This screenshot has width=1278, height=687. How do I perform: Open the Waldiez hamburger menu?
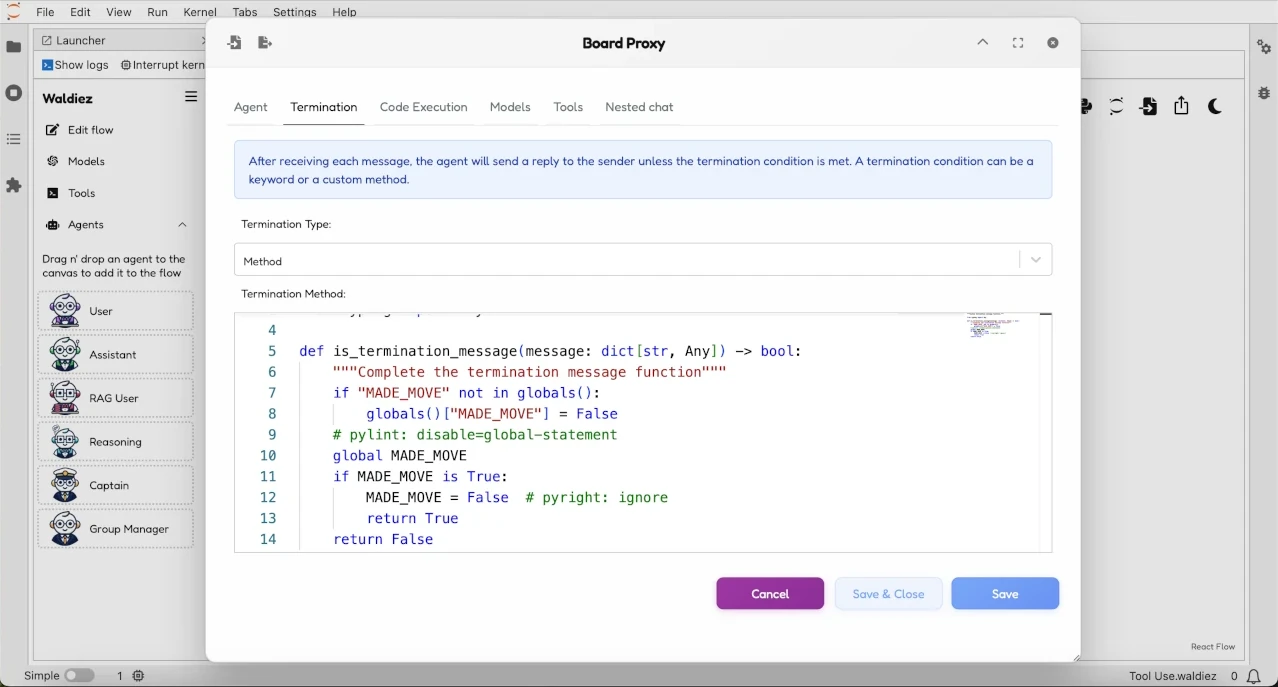(190, 97)
